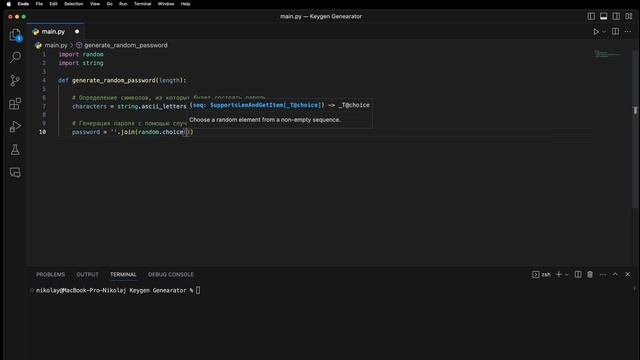Open terminal panel more actions ellipsis
Screen dimensions: 640x360
click(603, 275)
